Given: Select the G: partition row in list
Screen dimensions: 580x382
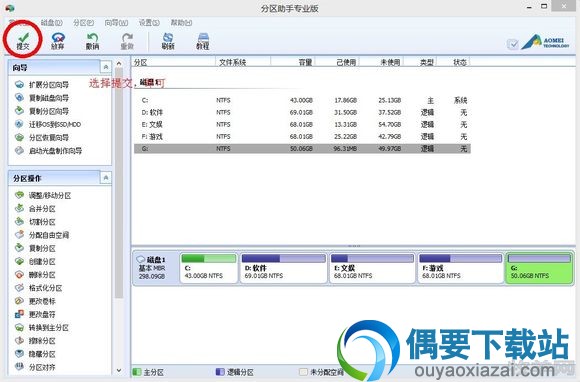Looking at the screenshot, I should 302,149.
